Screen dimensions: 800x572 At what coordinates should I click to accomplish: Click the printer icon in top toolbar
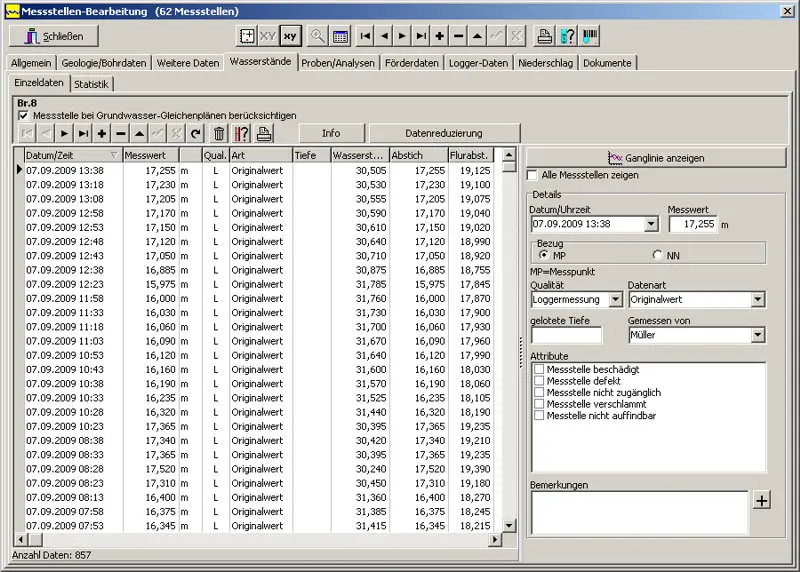[x=544, y=36]
